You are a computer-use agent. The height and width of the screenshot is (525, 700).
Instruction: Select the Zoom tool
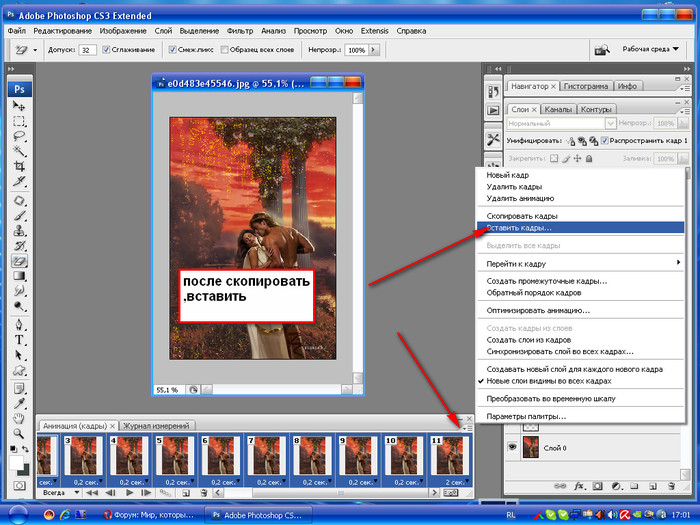coord(19,433)
